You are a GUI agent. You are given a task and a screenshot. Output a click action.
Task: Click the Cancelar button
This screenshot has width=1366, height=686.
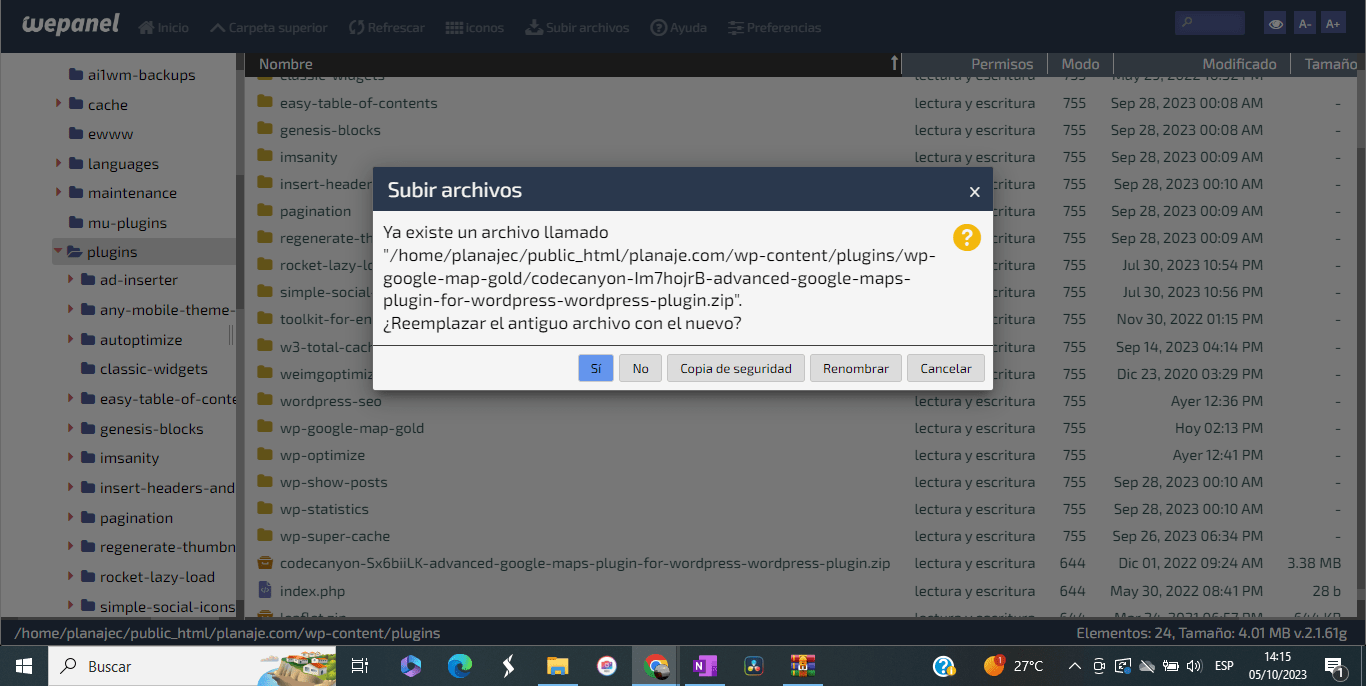pyautogui.click(x=946, y=368)
